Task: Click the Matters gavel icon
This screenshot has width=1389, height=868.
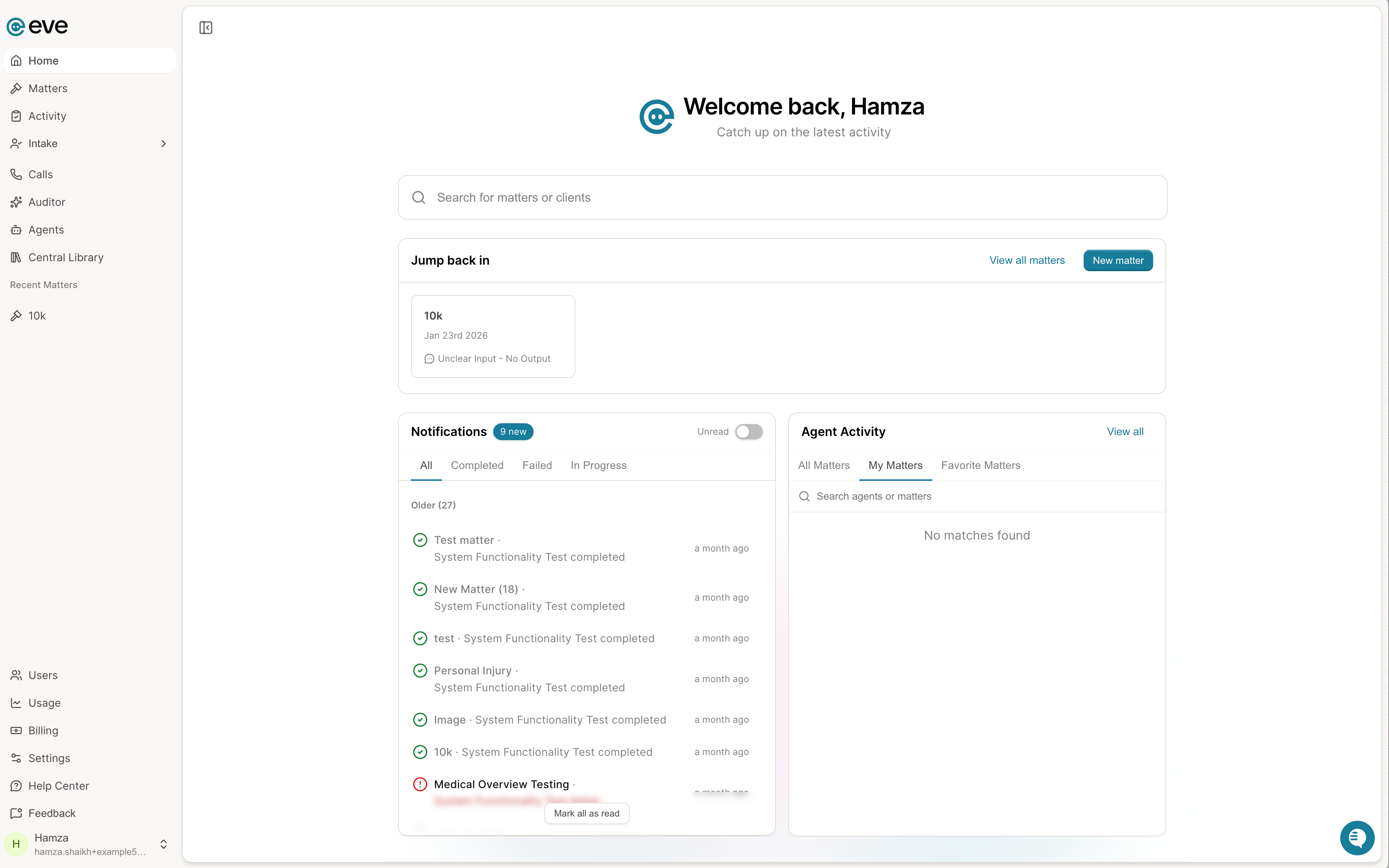Action: 16,88
